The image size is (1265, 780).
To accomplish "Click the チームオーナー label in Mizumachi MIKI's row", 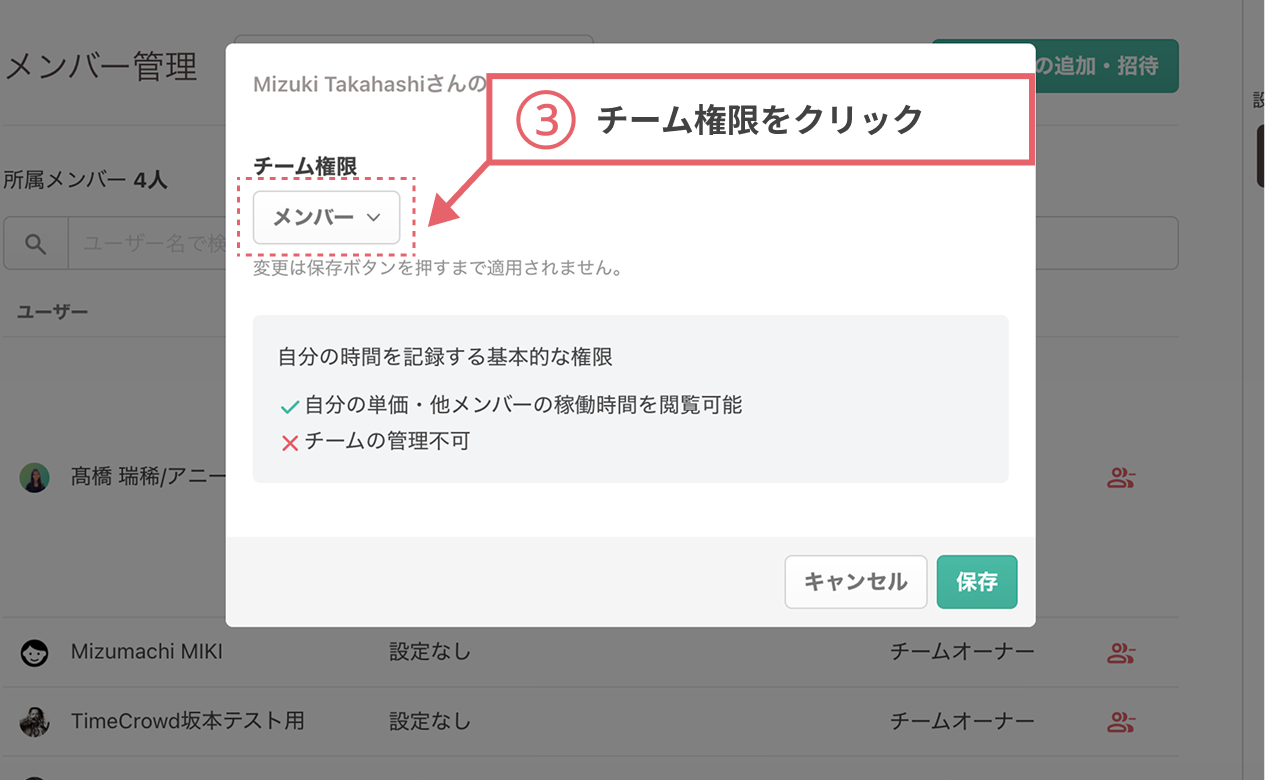I will 963,651.
